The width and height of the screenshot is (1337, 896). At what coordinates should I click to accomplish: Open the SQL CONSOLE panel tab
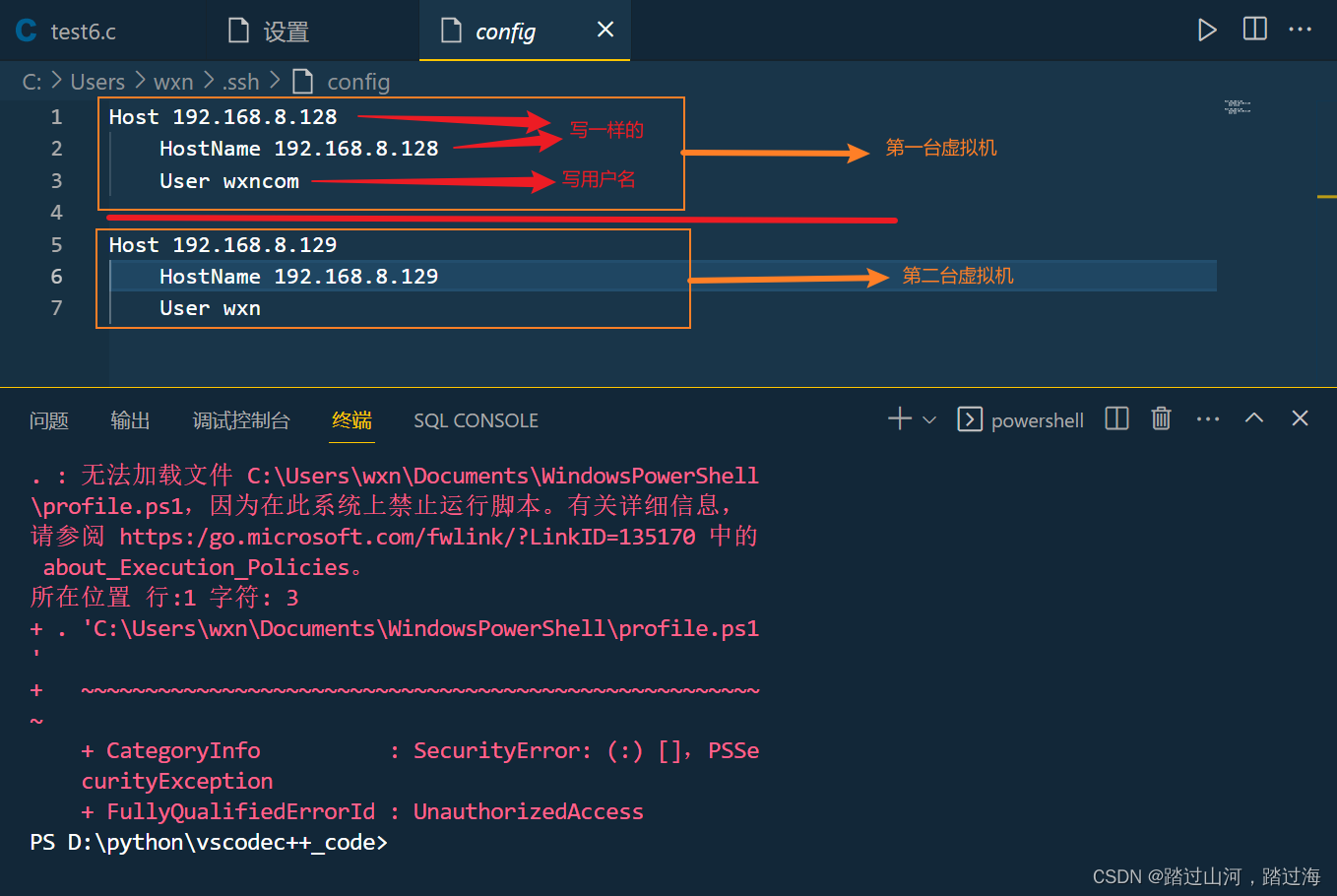point(476,420)
